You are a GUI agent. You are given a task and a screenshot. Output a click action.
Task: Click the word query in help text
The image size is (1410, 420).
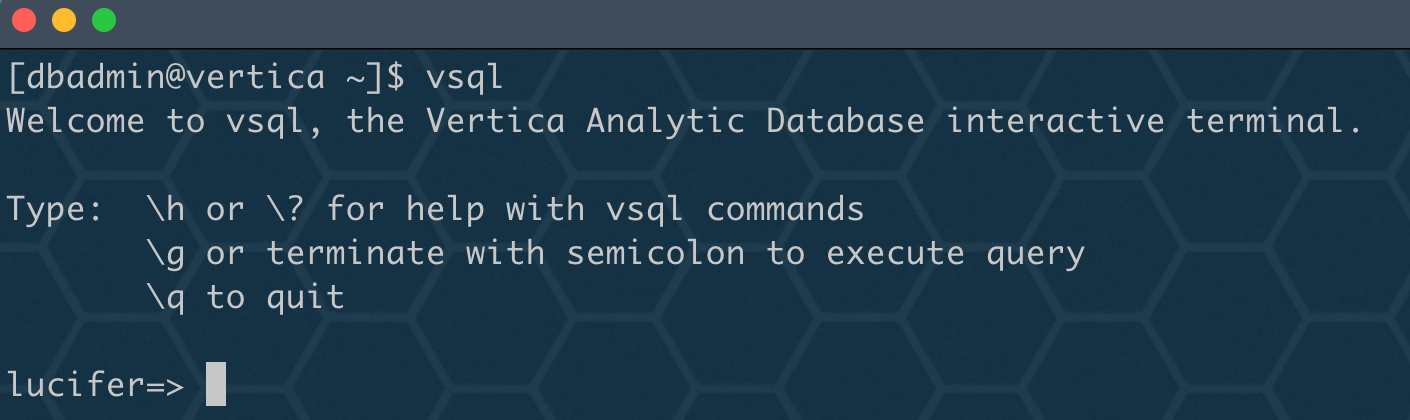pos(1036,254)
